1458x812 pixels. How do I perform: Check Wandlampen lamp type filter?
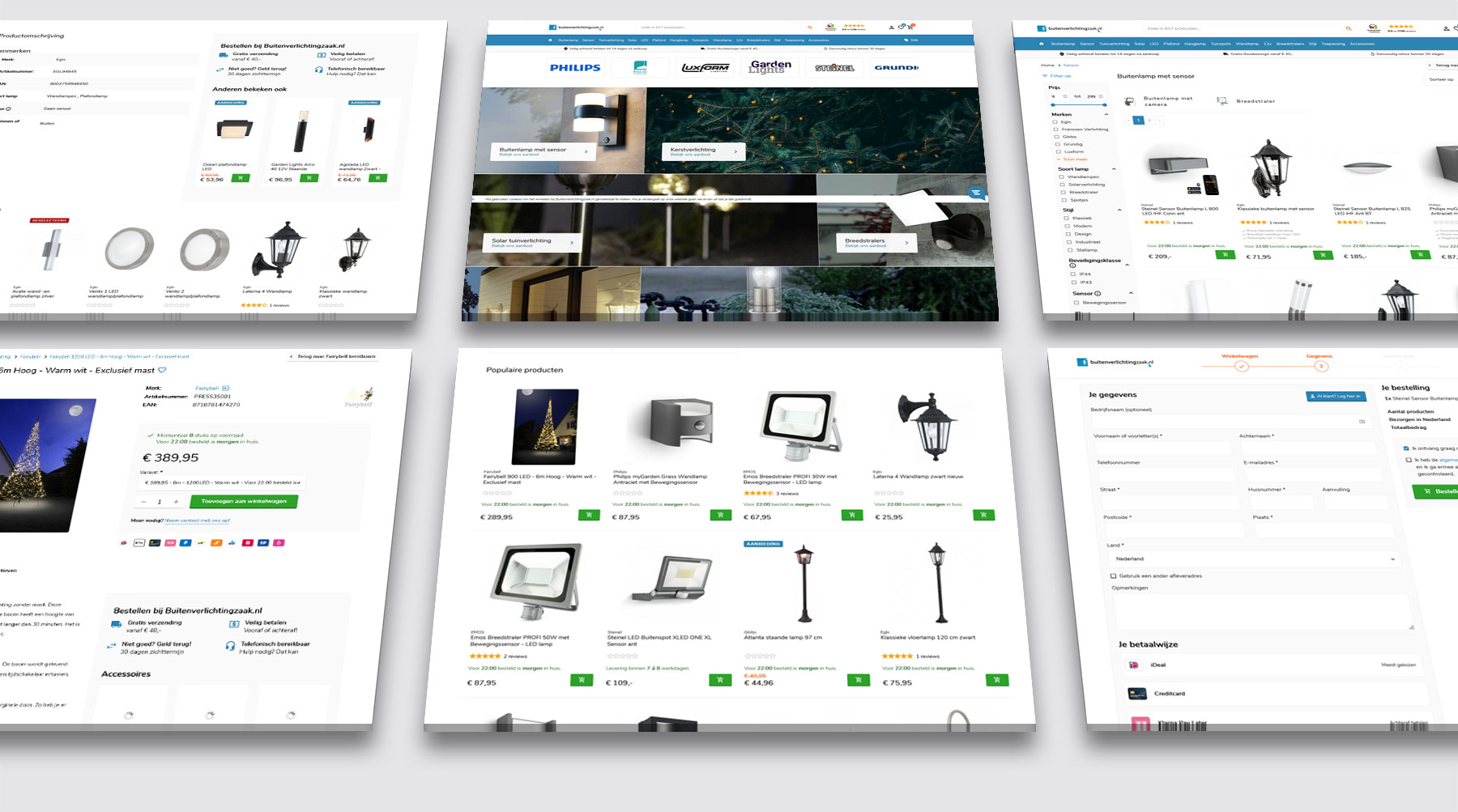[x=1061, y=176]
